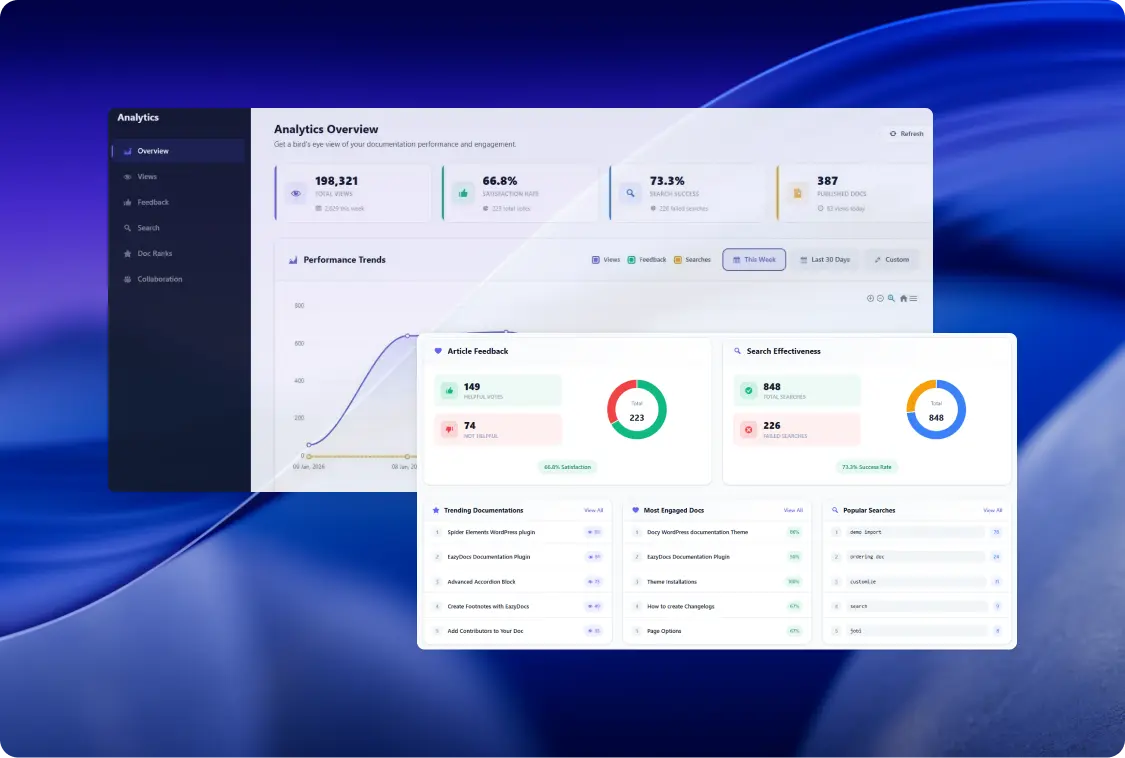The height and width of the screenshot is (758, 1125).
Task: Click the chart zoom-in plus icon
Action: (x=870, y=298)
